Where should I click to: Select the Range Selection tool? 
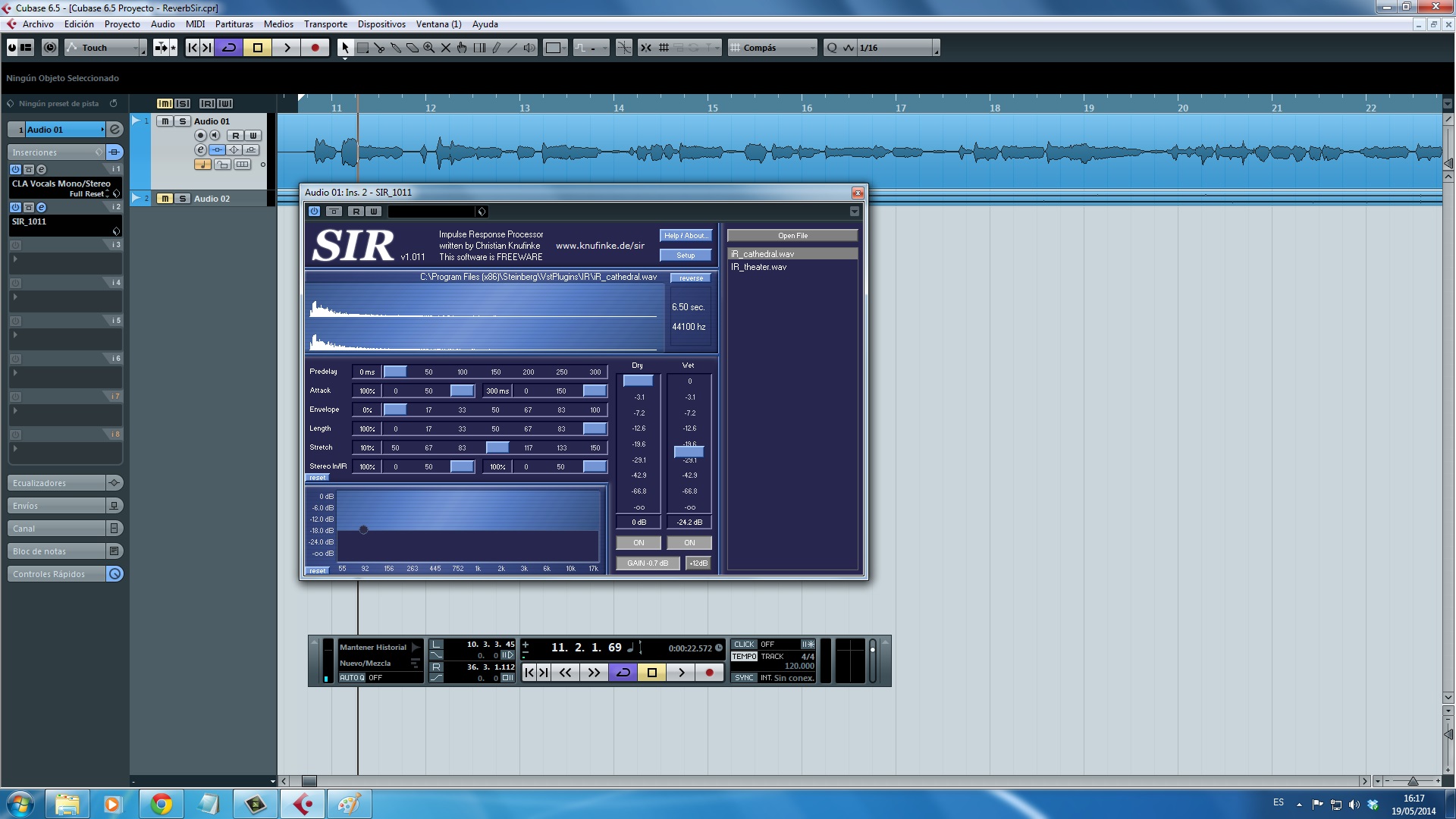coord(362,48)
